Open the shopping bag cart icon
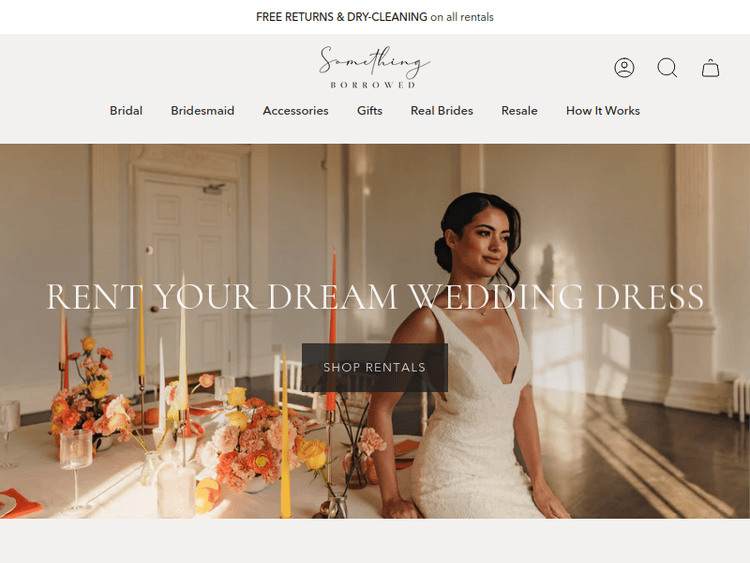 coord(710,68)
